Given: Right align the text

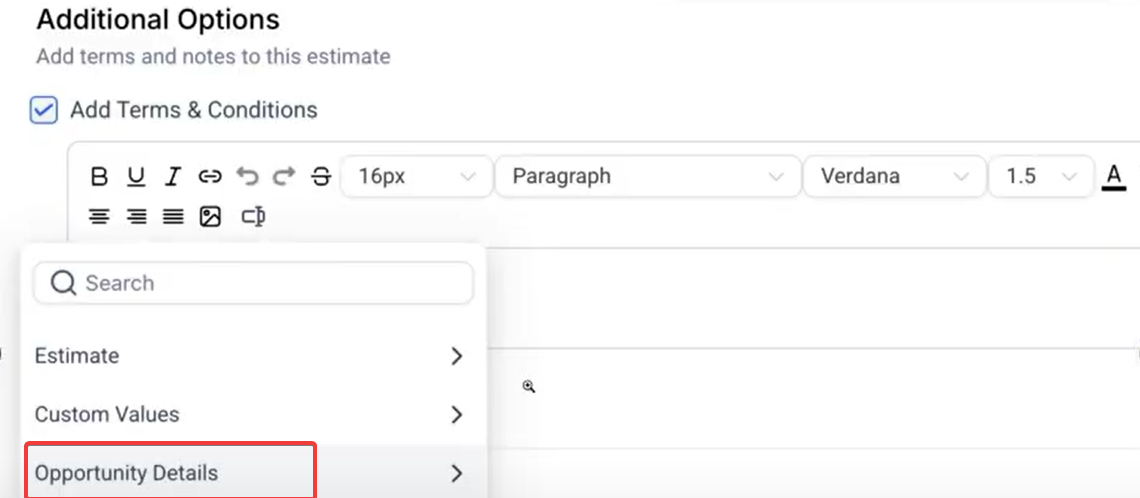Looking at the screenshot, I should click(x=136, y=216).
